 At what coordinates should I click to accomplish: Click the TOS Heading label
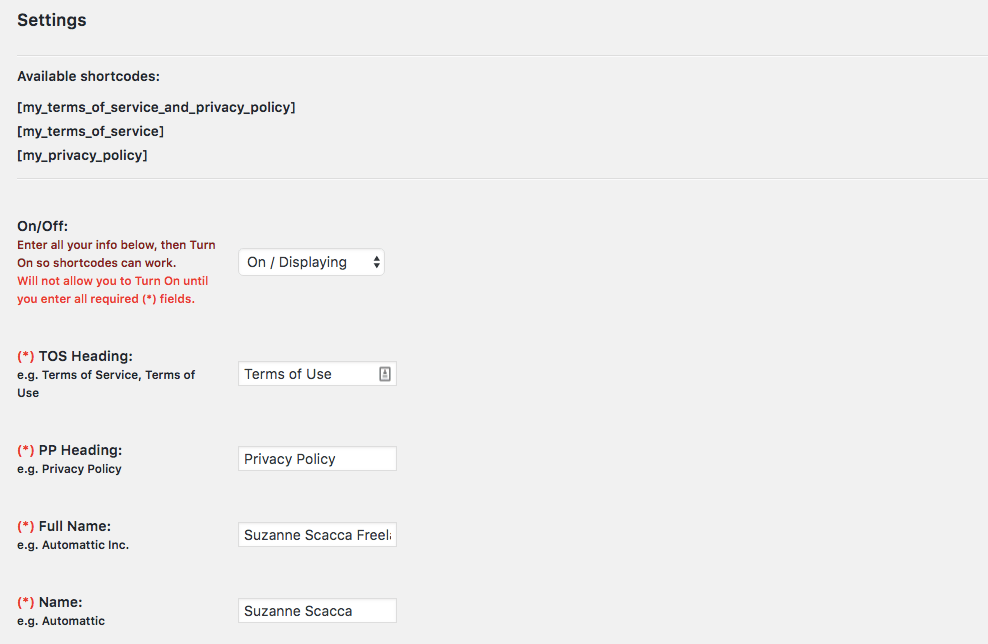tap(75, 356)
